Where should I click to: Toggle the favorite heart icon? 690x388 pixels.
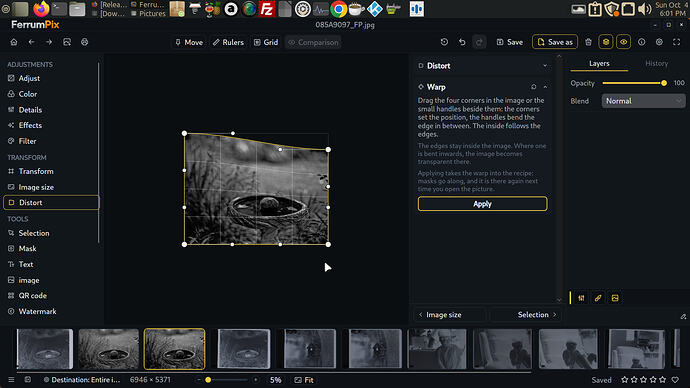pos(675,380)
